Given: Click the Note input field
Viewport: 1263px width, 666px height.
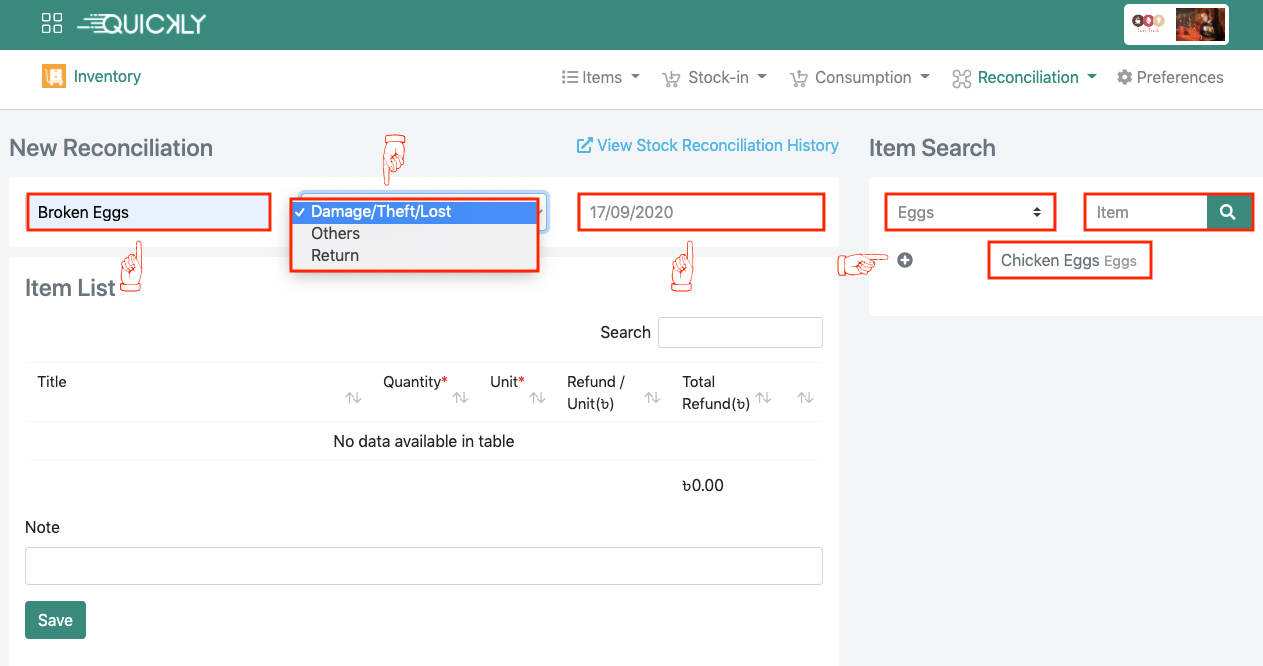Looking at the screenshot, I should click(x=423, y=565).
